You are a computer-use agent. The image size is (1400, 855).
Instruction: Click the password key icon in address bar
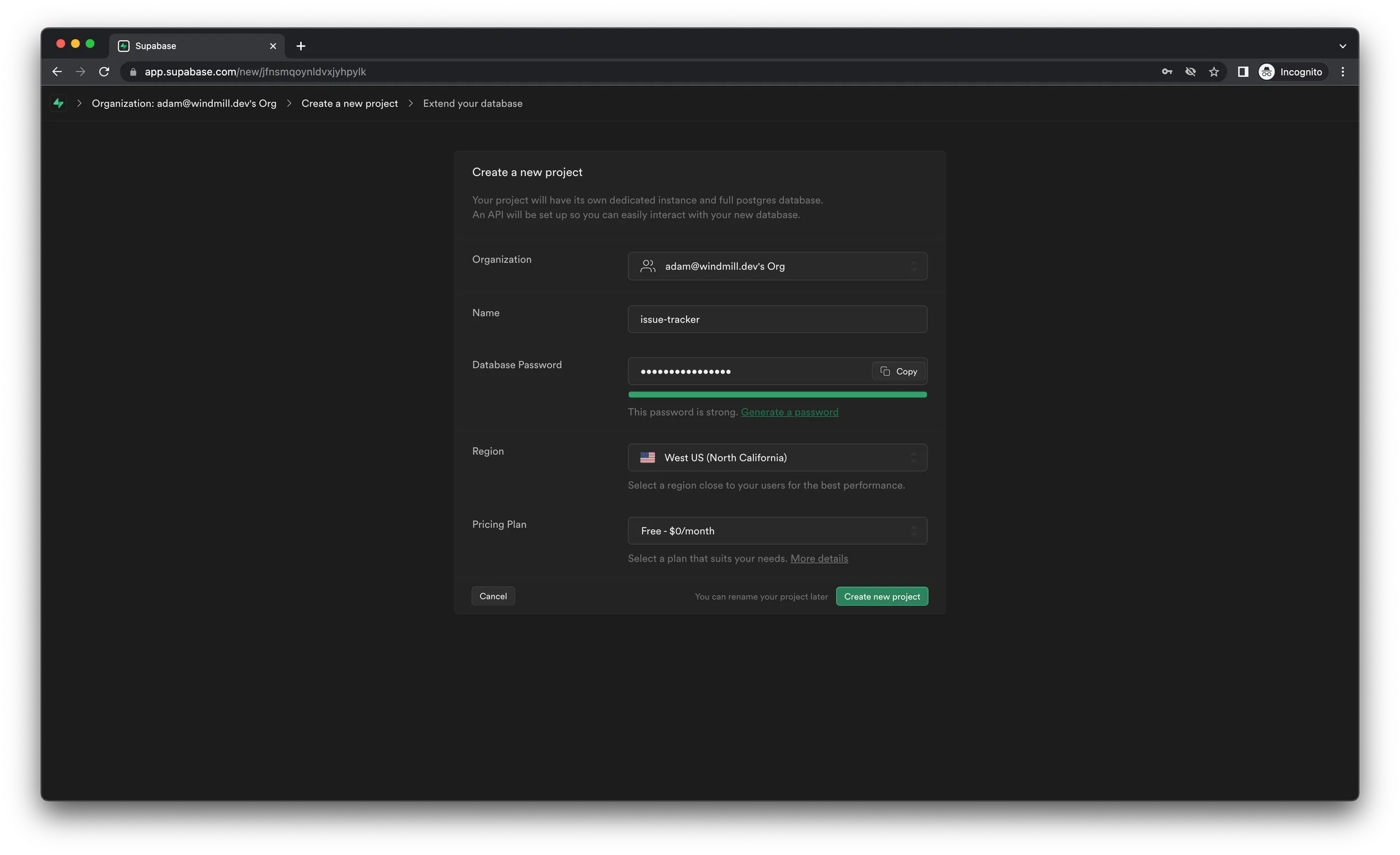click(x=1166, y=72)
